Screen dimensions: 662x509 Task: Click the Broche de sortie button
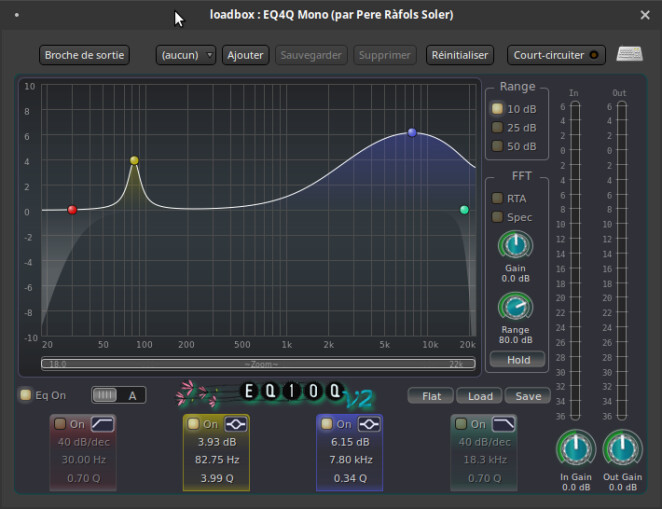point(85,55)
